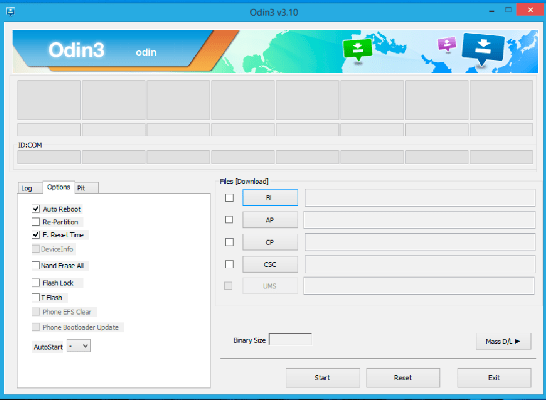Click the CSC file button
The height and width of the screenshot is (400, 546).
(270, 264)
